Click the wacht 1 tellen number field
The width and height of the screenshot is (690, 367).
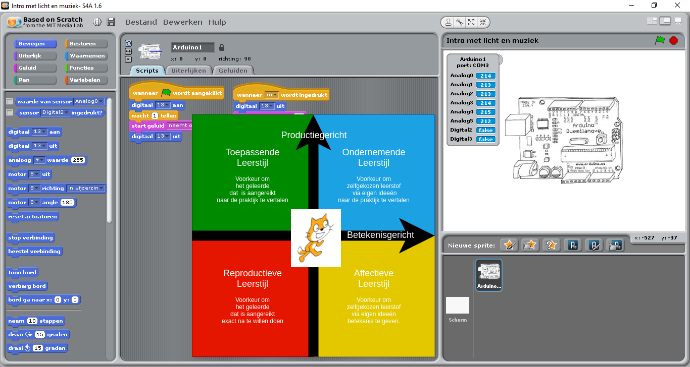pyautogui.click(x=154, y=116)
